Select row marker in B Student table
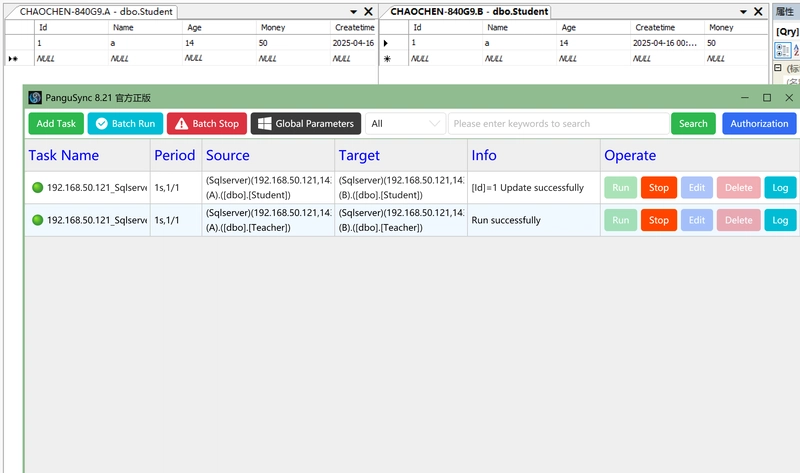Image resolution: width=800 pixels, height=473 pixels. (x=386, y=43)
